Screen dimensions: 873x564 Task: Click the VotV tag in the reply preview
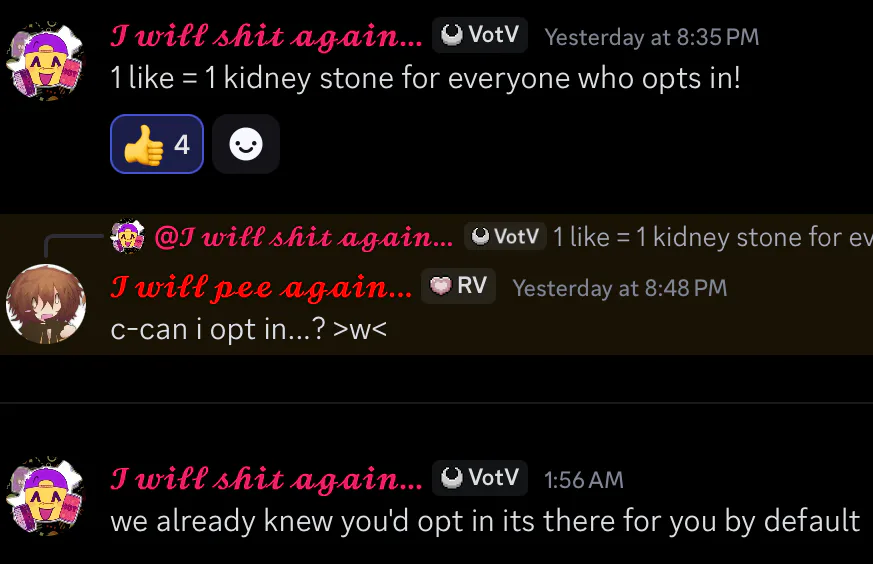(505, 237)
